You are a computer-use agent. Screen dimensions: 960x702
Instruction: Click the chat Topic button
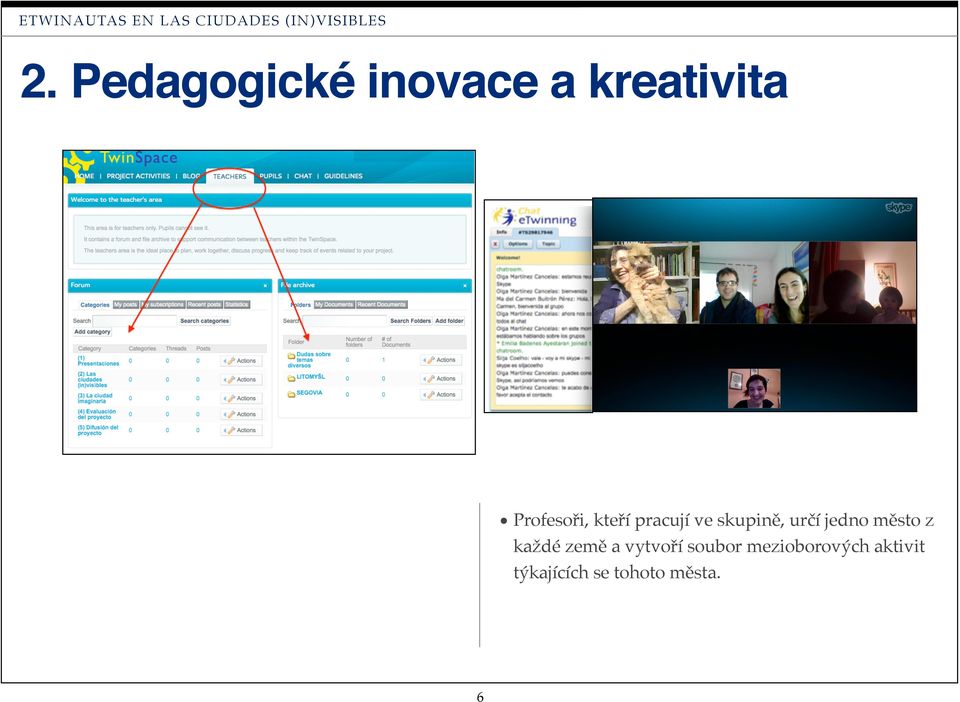point(548,244)
